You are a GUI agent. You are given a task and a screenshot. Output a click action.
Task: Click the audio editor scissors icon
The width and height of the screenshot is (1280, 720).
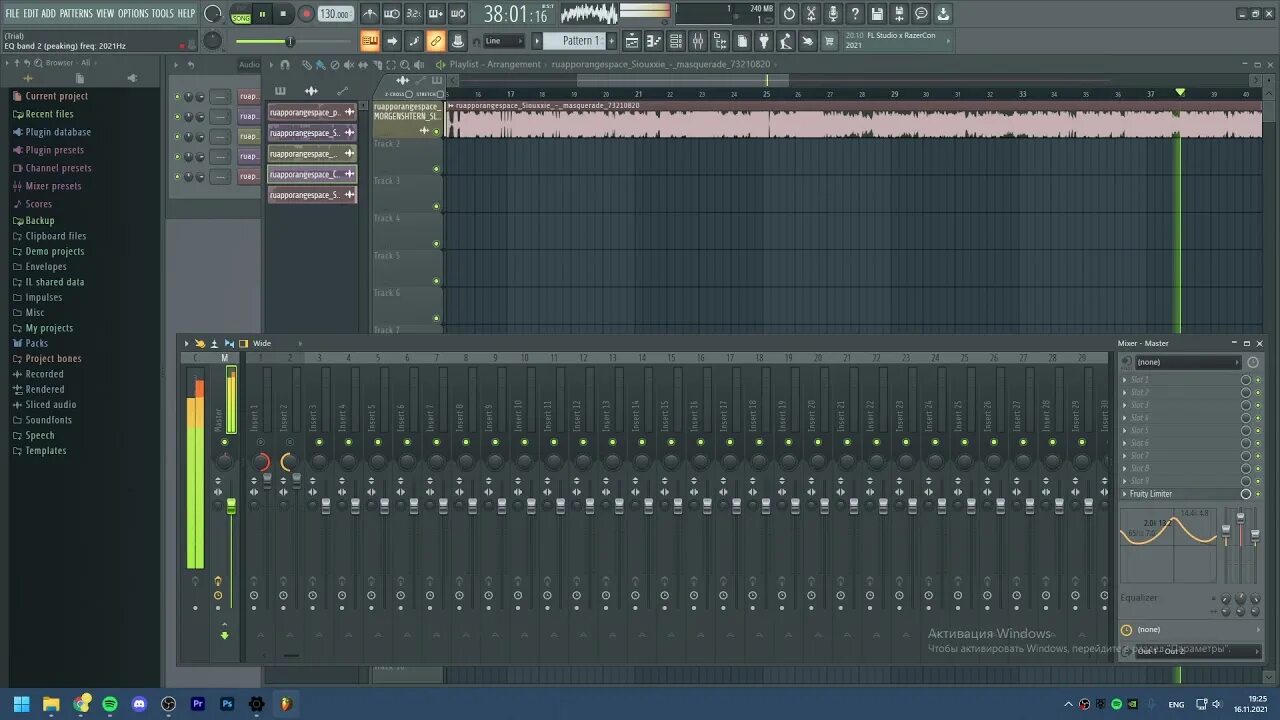811,14
